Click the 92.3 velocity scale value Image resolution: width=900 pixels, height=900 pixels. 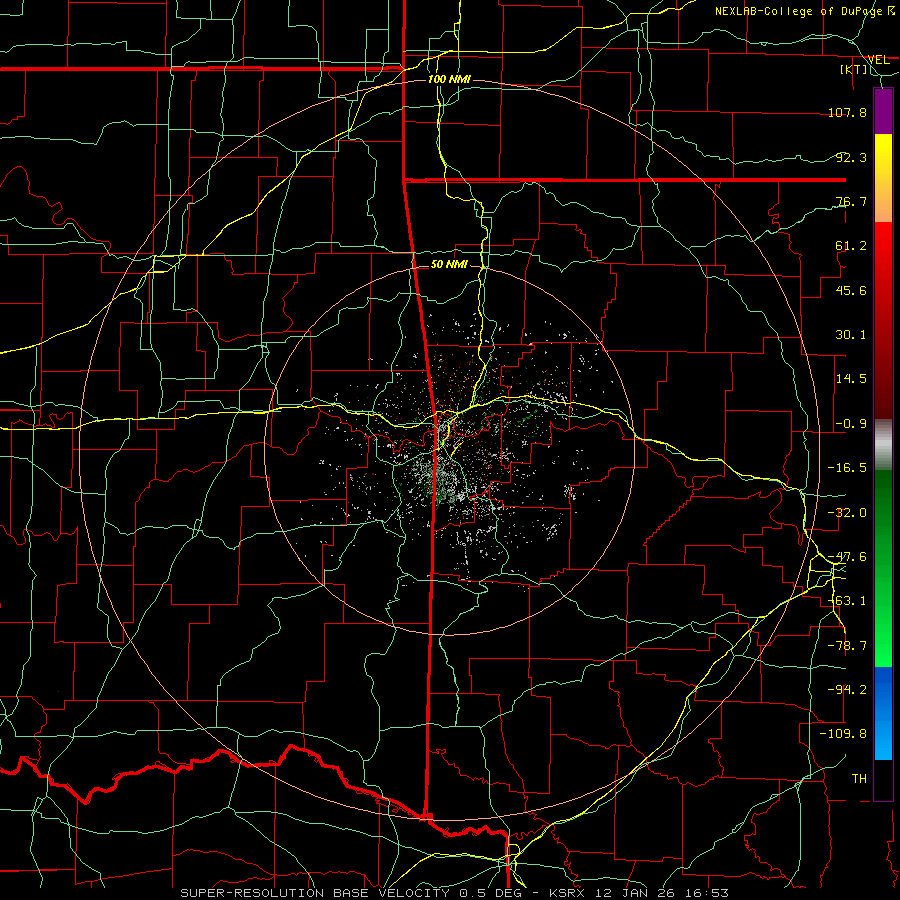pyautogui.click(x=851, y=157)
